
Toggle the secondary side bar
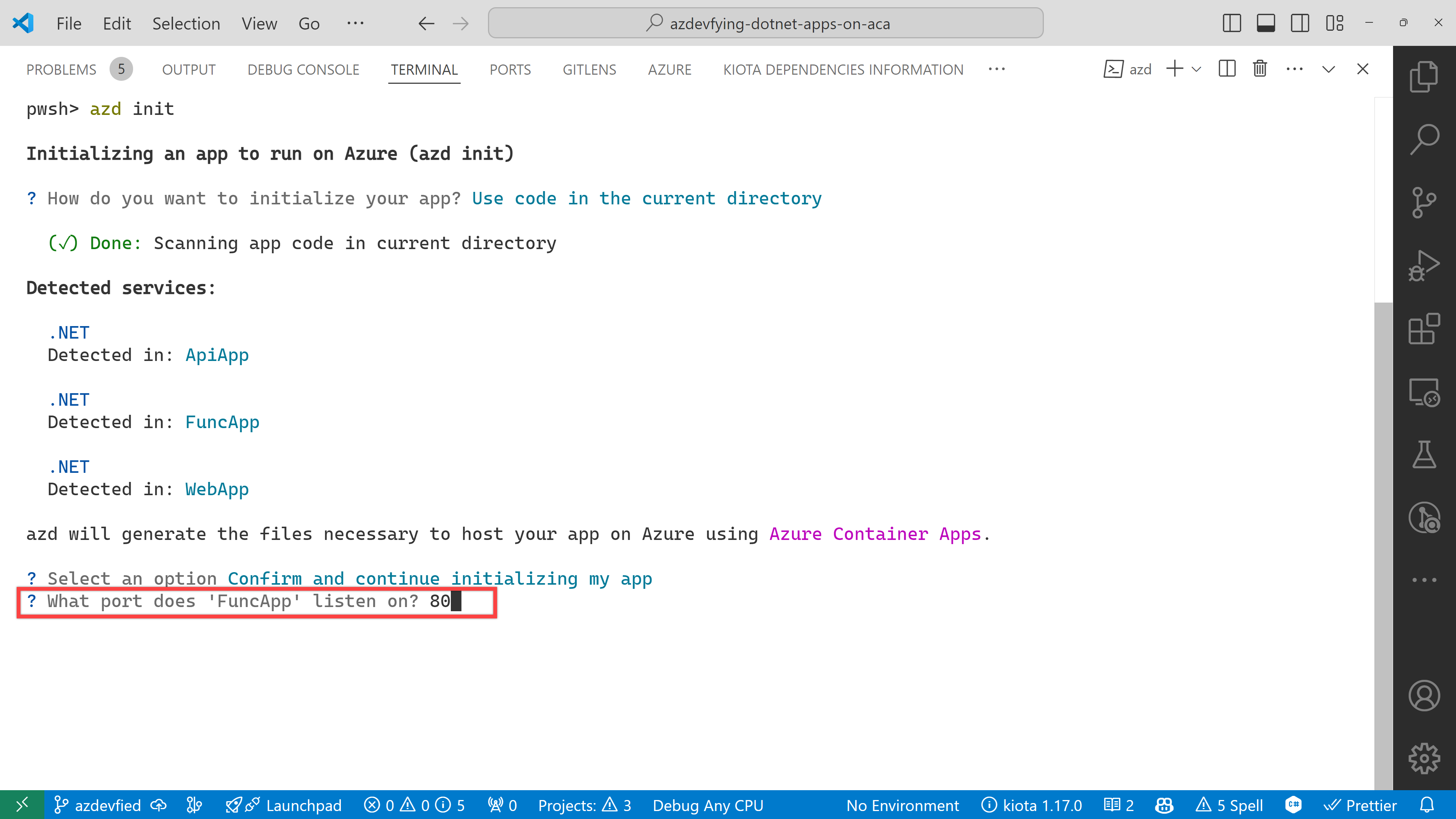[x=1300, y=23]
